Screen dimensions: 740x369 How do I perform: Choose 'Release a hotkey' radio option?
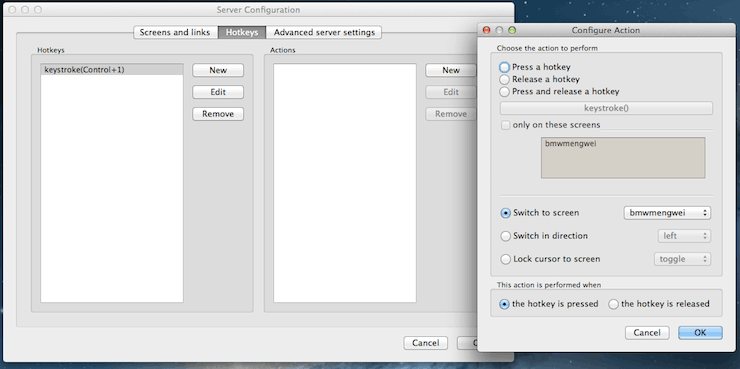(505, 79)
